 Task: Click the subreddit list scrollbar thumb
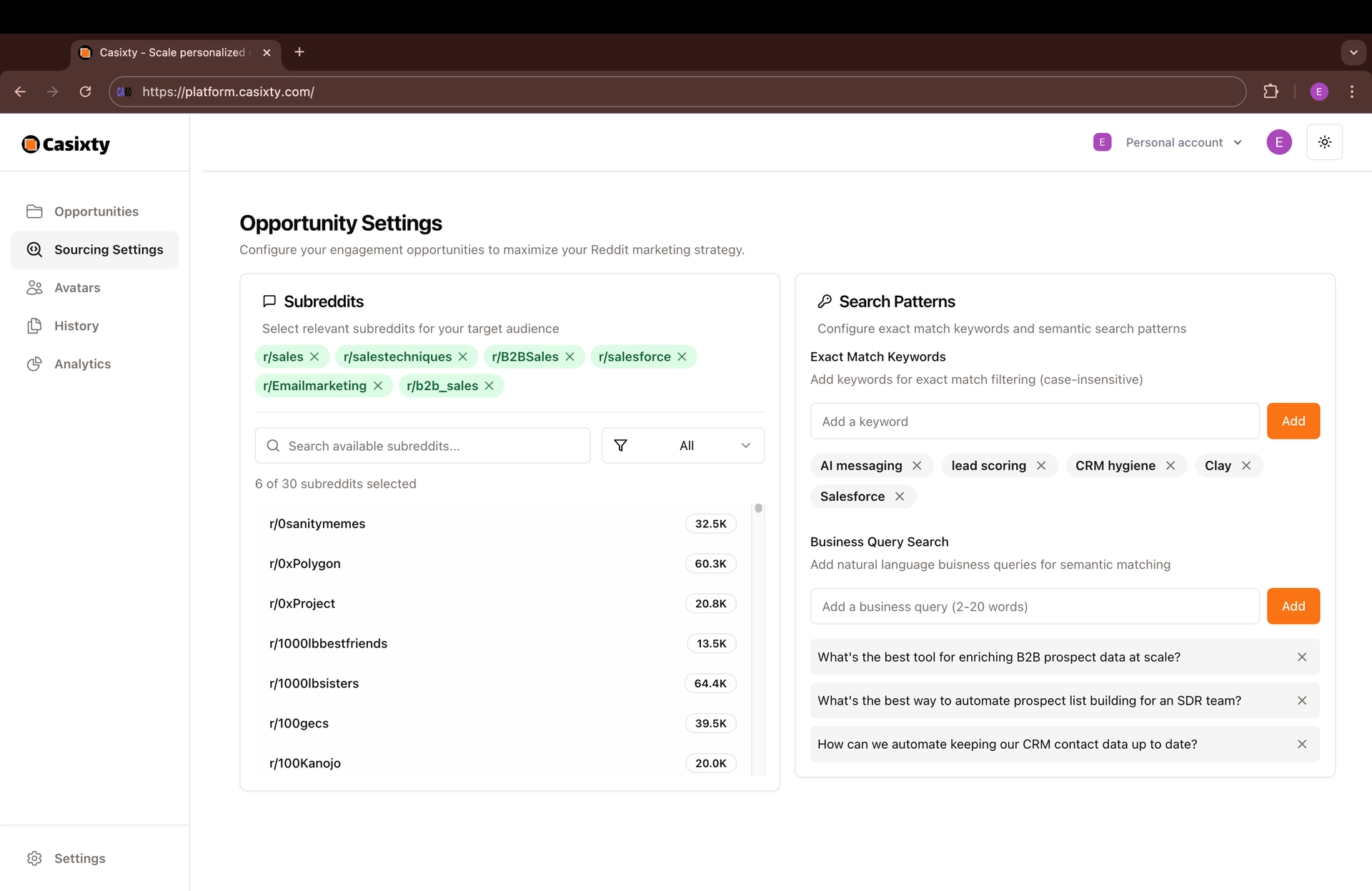[x=758, y=508]
